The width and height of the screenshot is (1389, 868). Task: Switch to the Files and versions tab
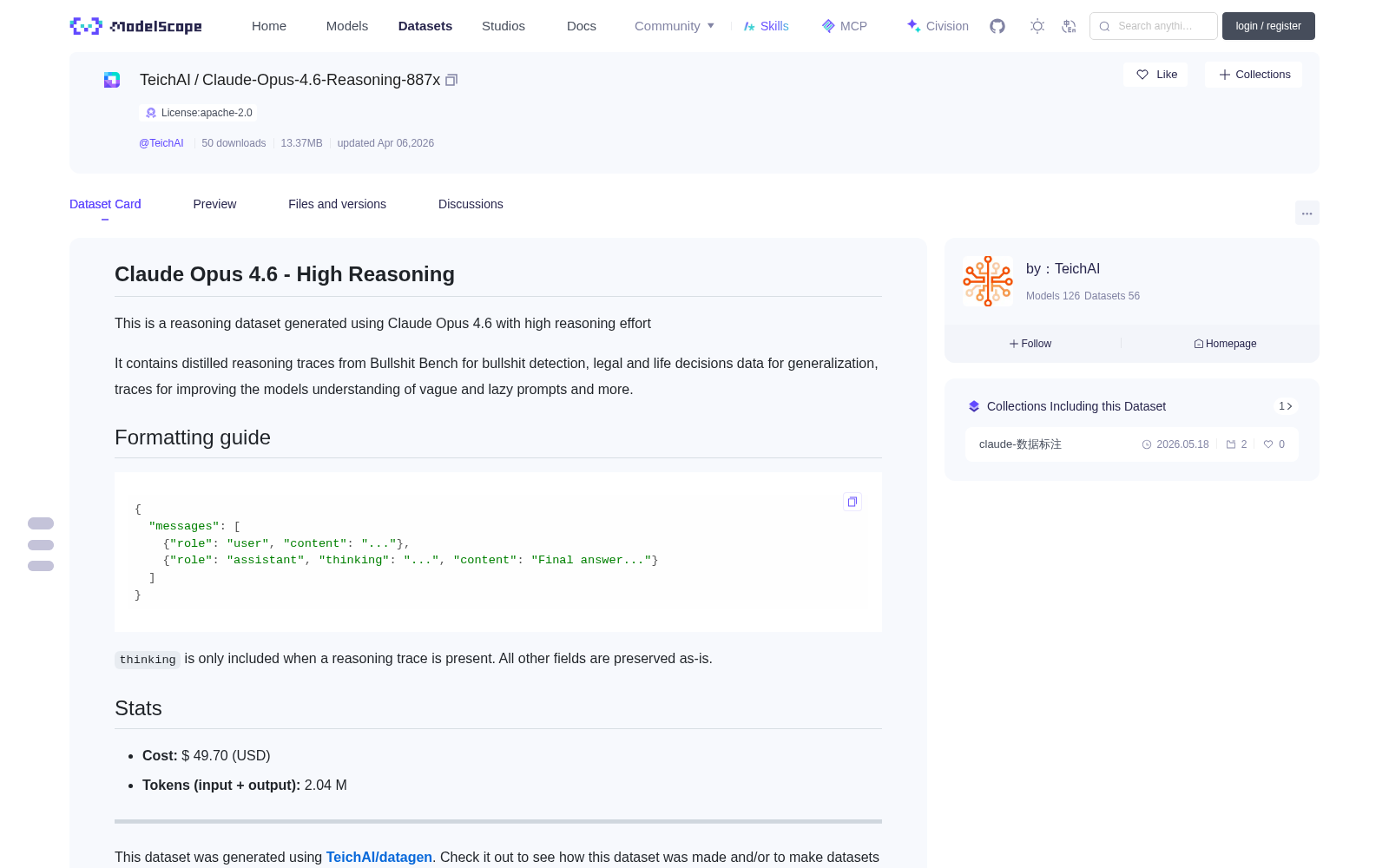tap(337, 204)
